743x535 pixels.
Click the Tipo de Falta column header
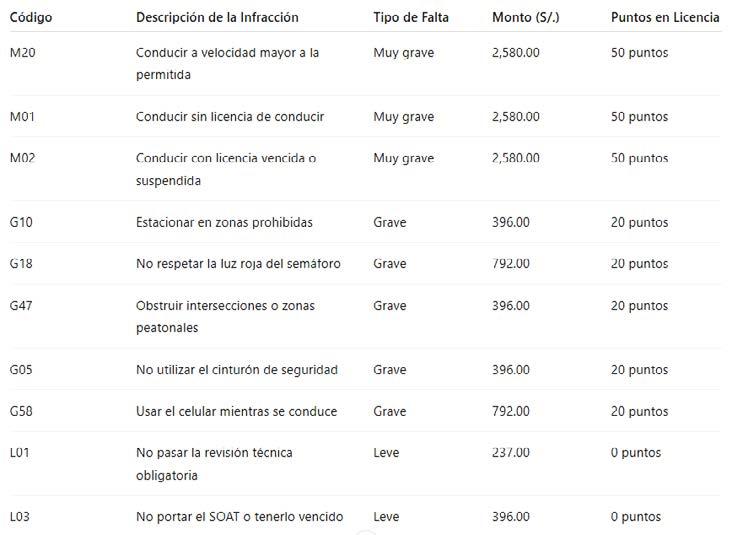411,18
